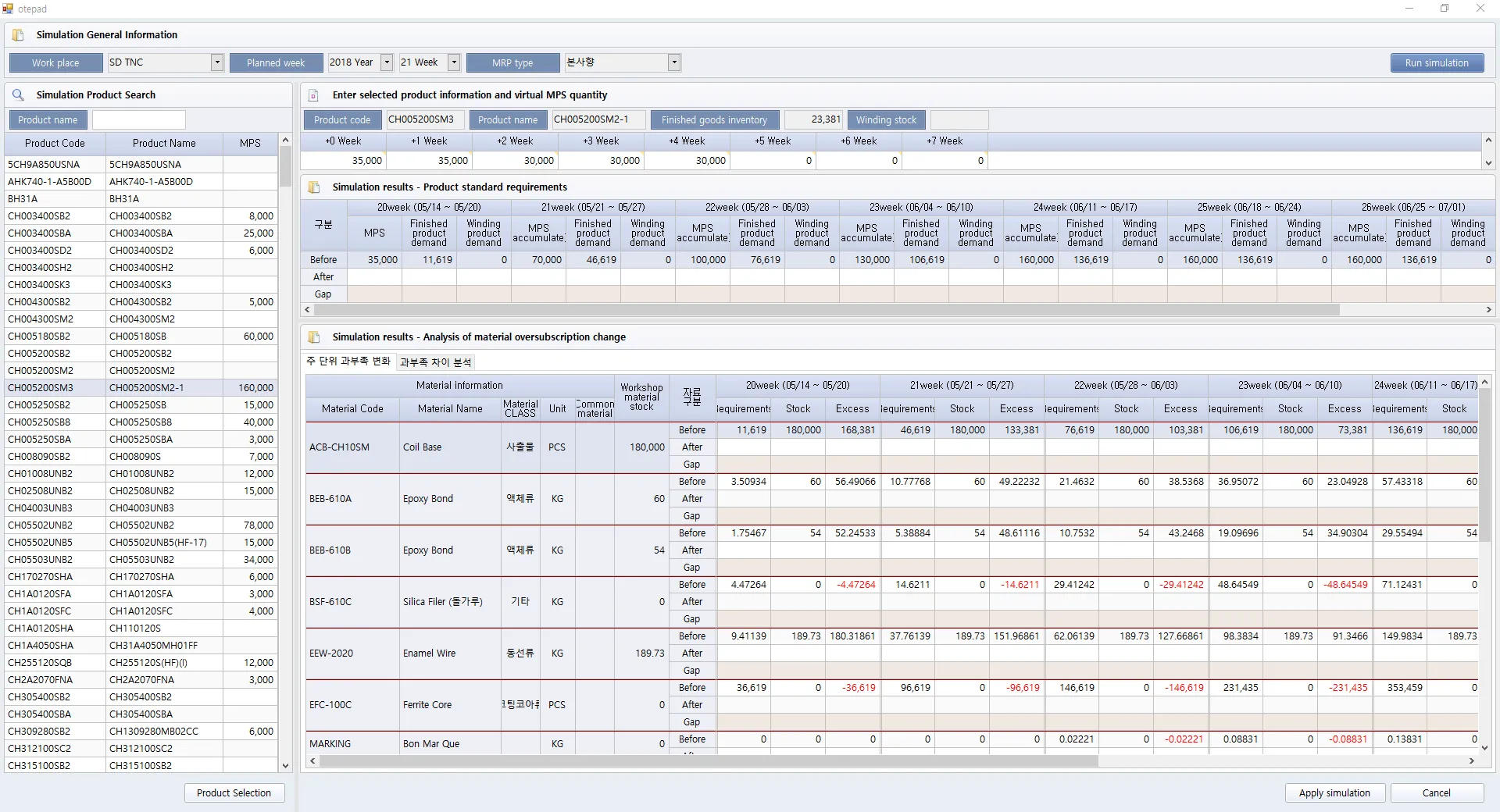
Task: Open the MRP type dropdown
Action: 674,62
